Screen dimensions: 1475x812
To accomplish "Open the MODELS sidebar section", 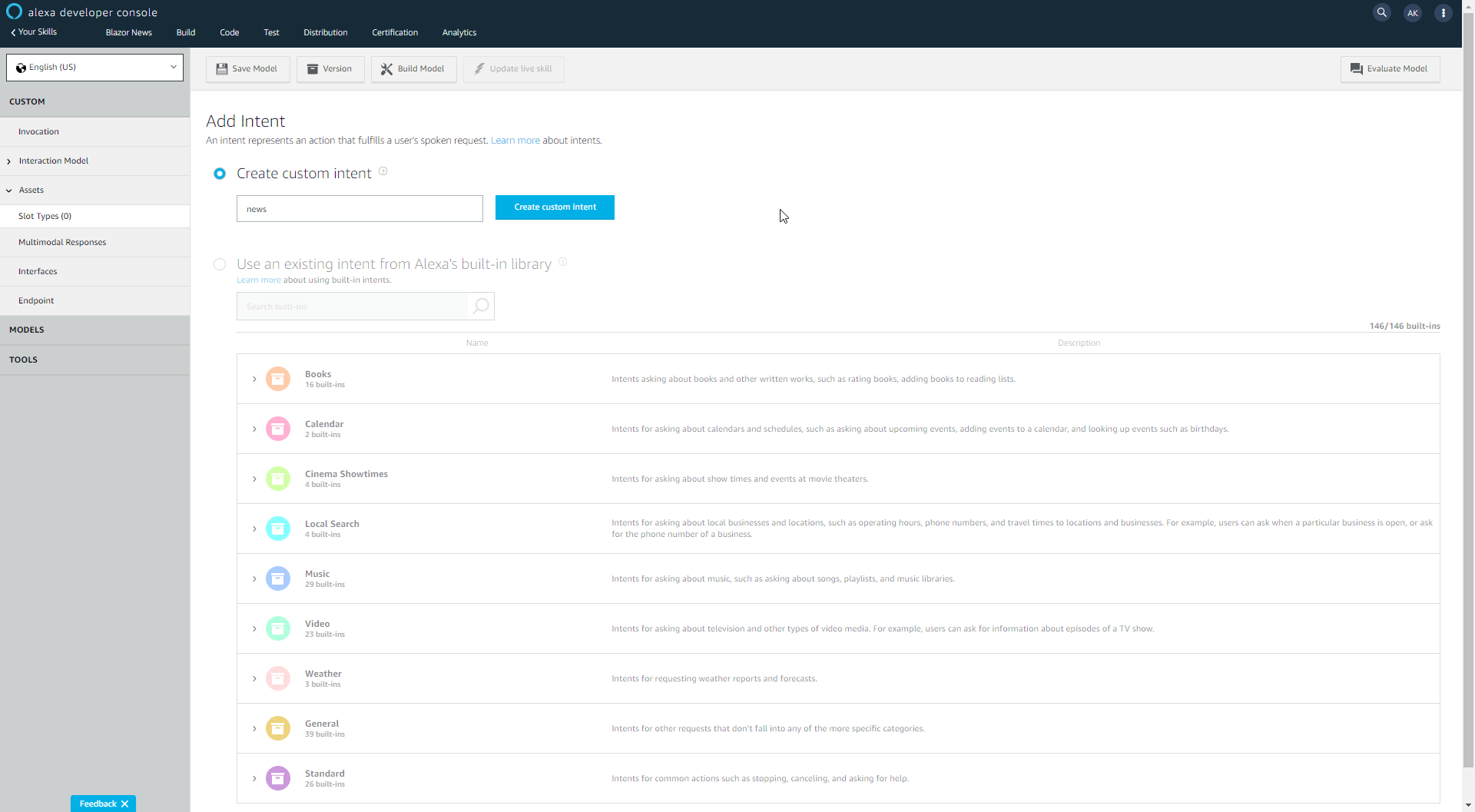I will [x=95, y=330].
